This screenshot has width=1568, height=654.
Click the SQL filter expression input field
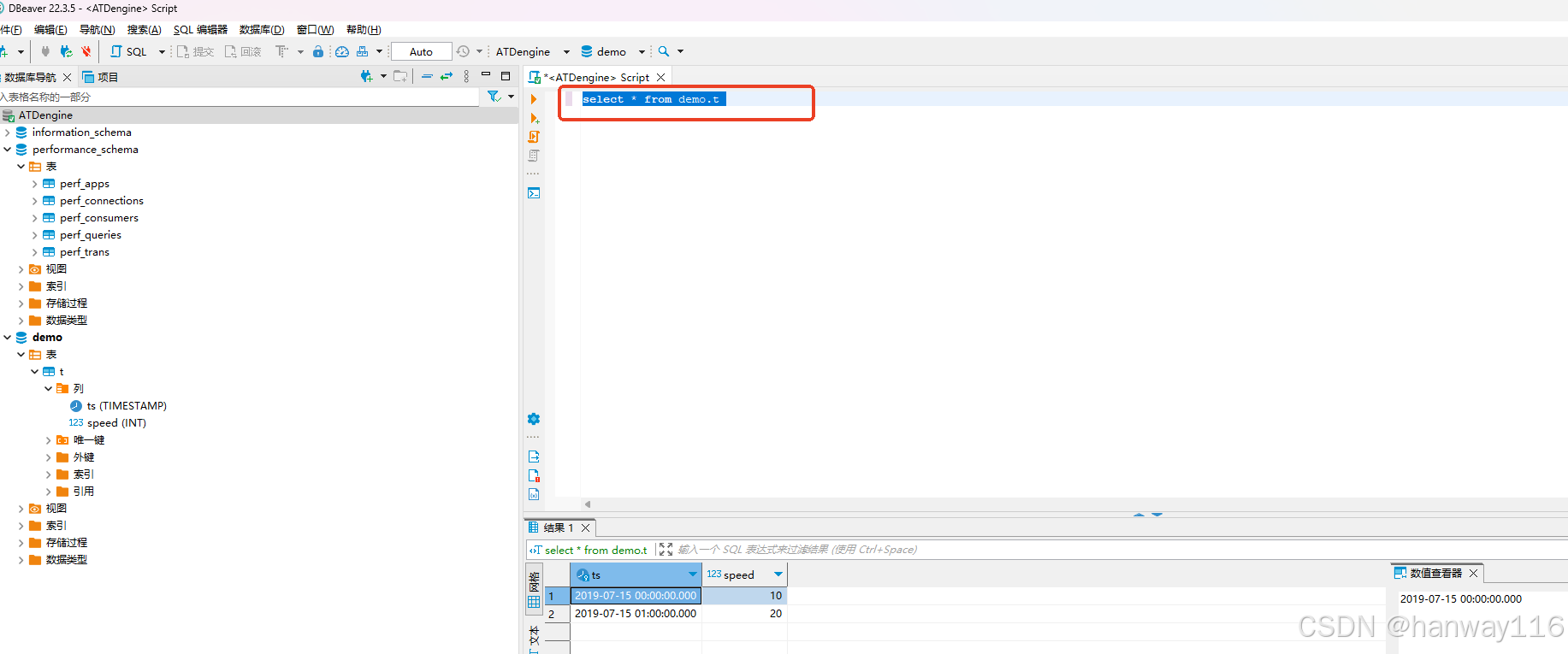point(855,550)
